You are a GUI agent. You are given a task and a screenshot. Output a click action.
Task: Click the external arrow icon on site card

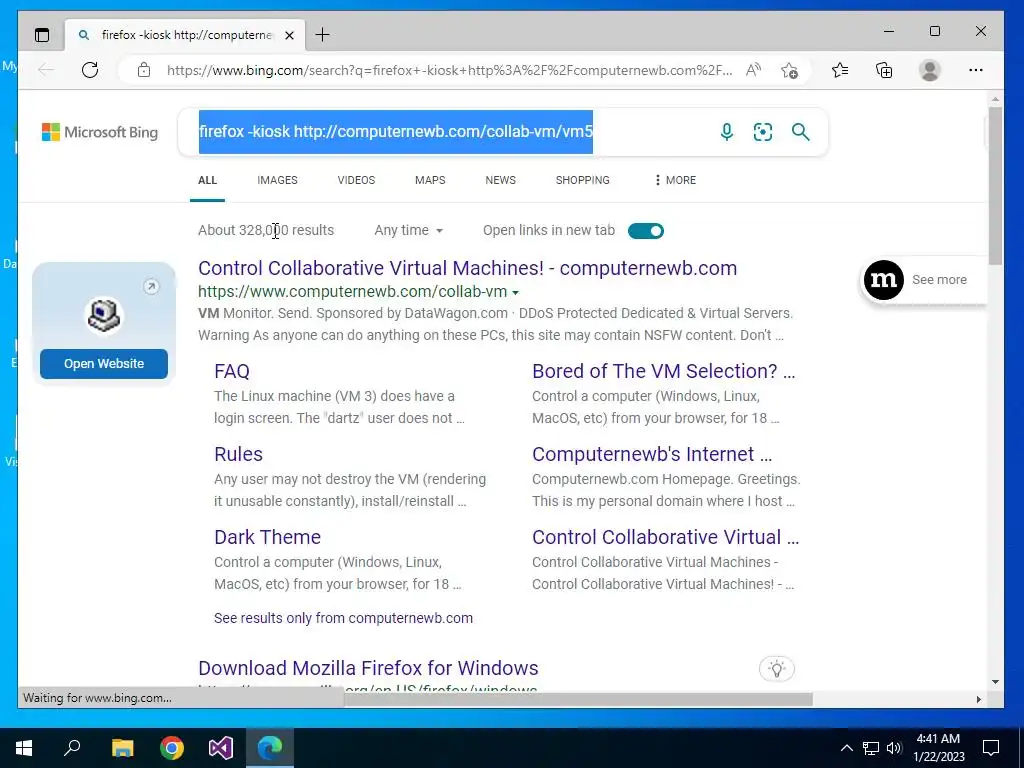point(151,286)
